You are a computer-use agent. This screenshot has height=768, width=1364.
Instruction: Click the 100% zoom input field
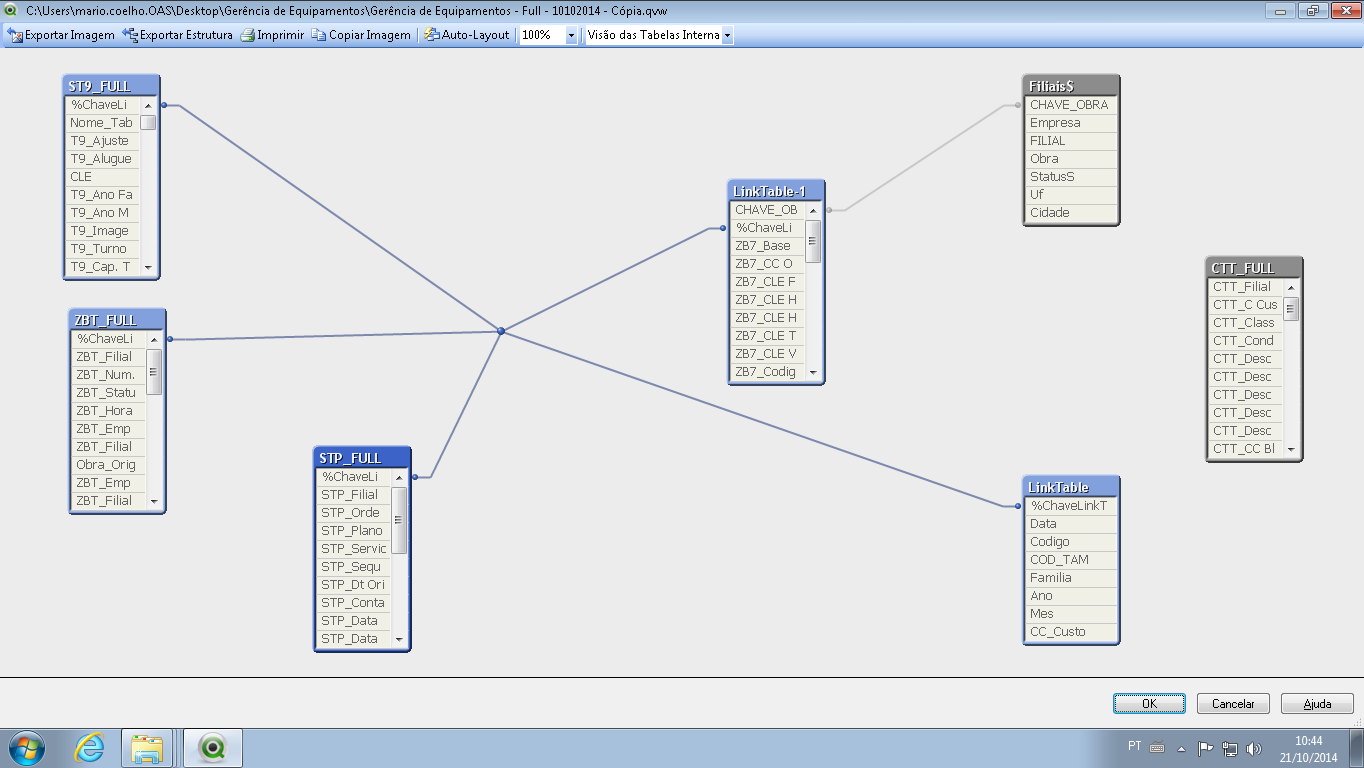[x=542, y=35]
